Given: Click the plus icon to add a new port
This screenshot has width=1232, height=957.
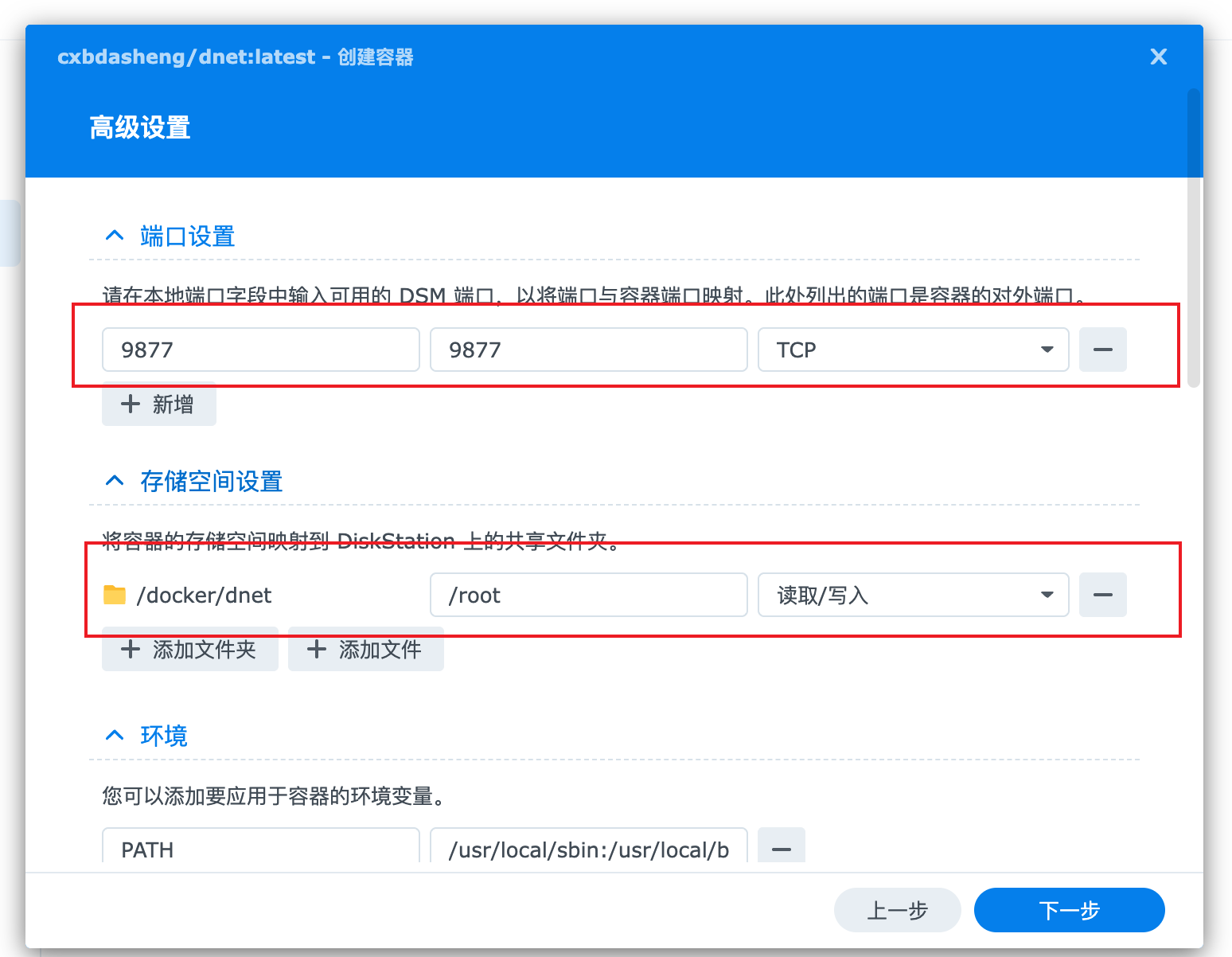Looking at the screenshot, I should point(131,404).
